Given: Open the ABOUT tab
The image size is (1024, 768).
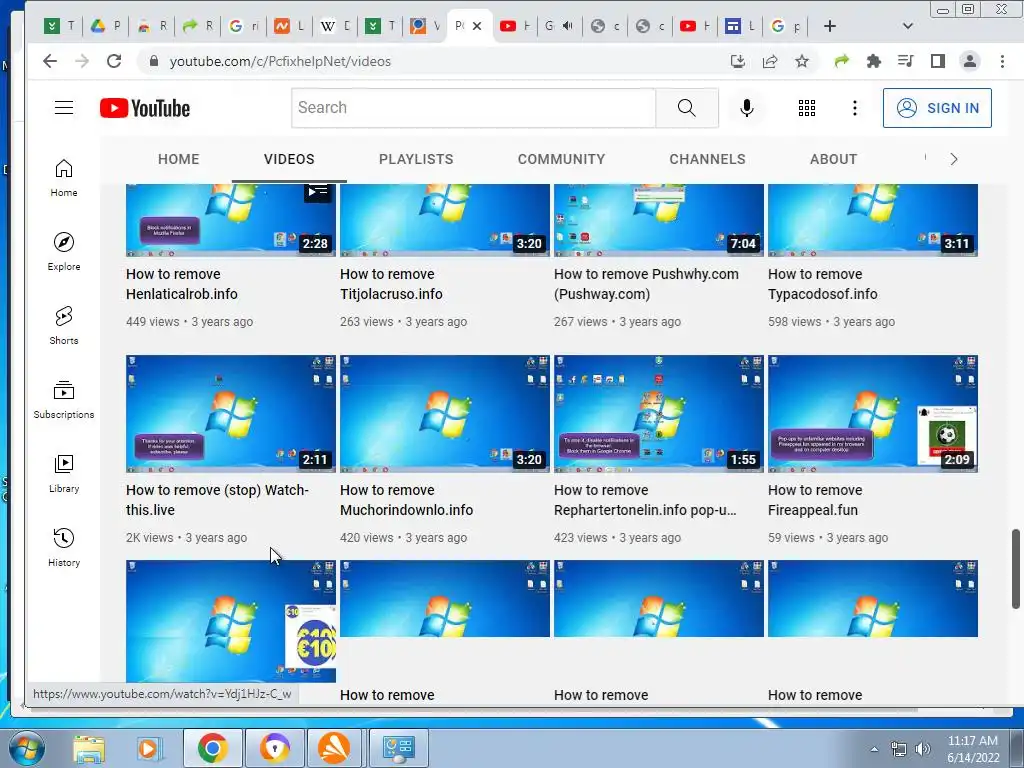Looking at the screenshot, I should point(833,159).
